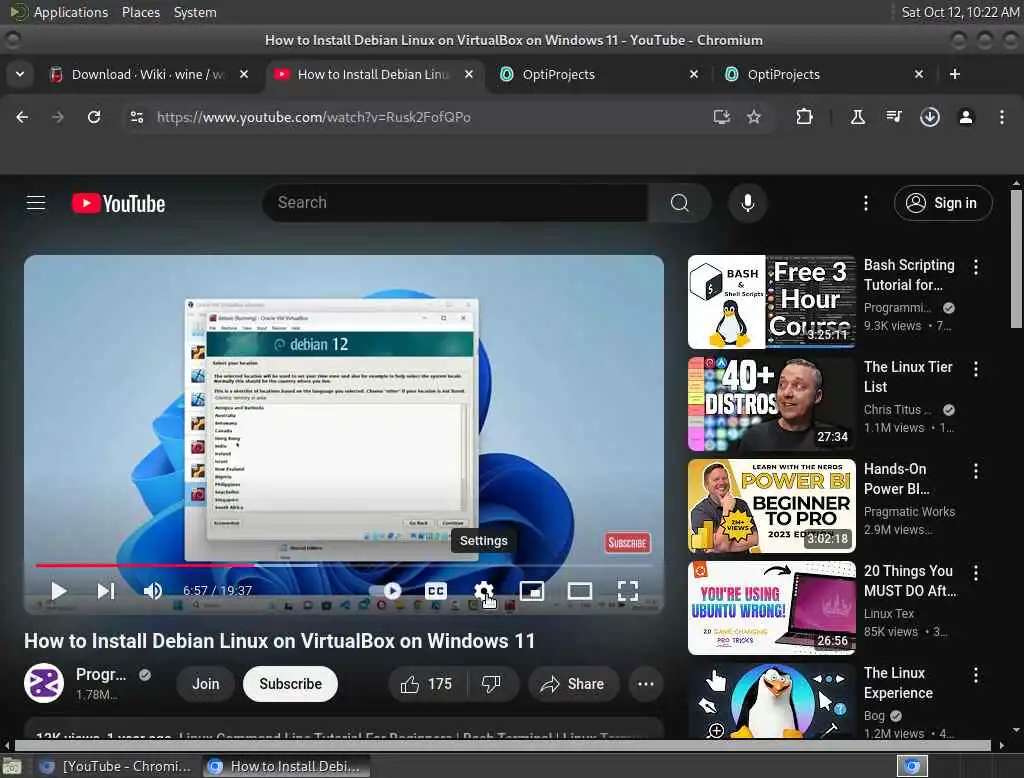Play the Debian install video
The width and height of the screenshot is (1024, 778).
click(x=59, y=591)
